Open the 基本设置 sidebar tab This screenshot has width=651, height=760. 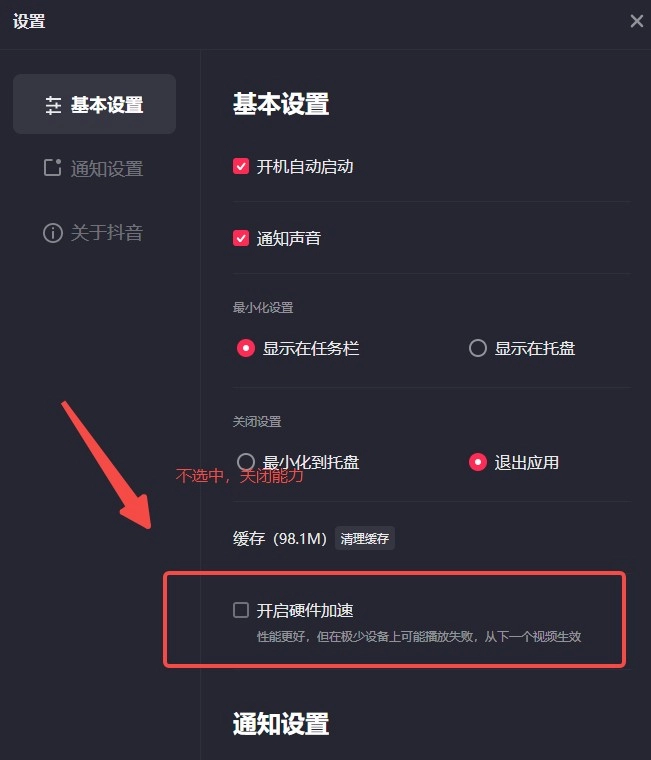[95, 104]
